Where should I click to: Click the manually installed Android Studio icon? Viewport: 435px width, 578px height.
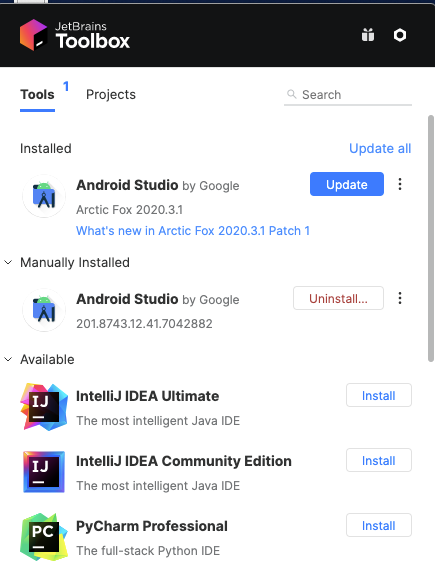[44, 310]
